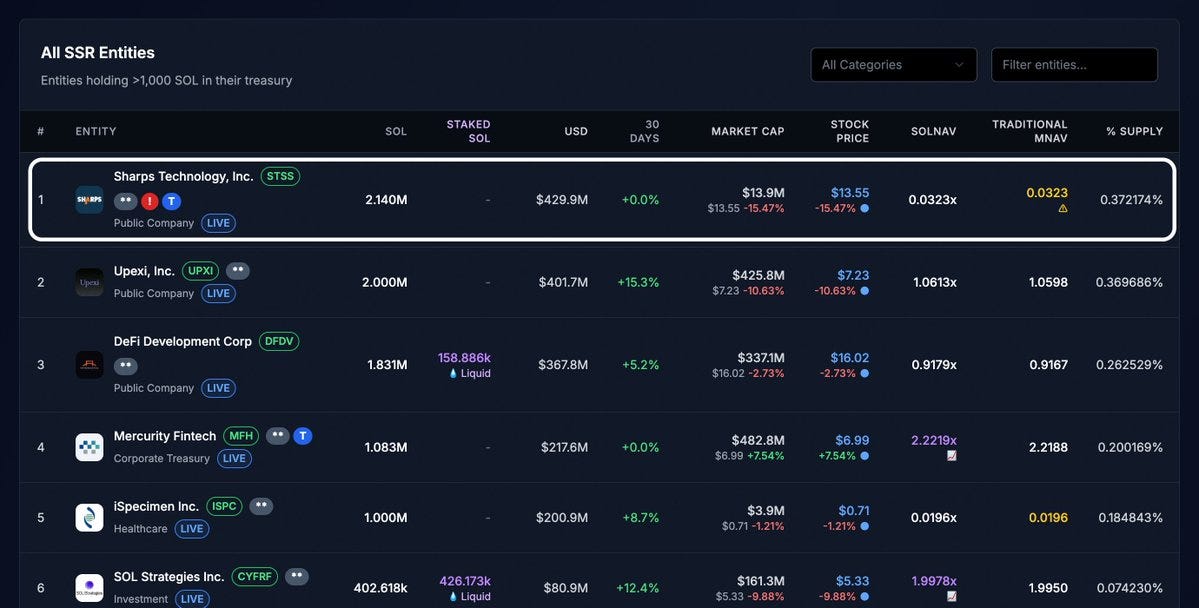Open the DeFi Development Corp entity name

tap(183, 341)
